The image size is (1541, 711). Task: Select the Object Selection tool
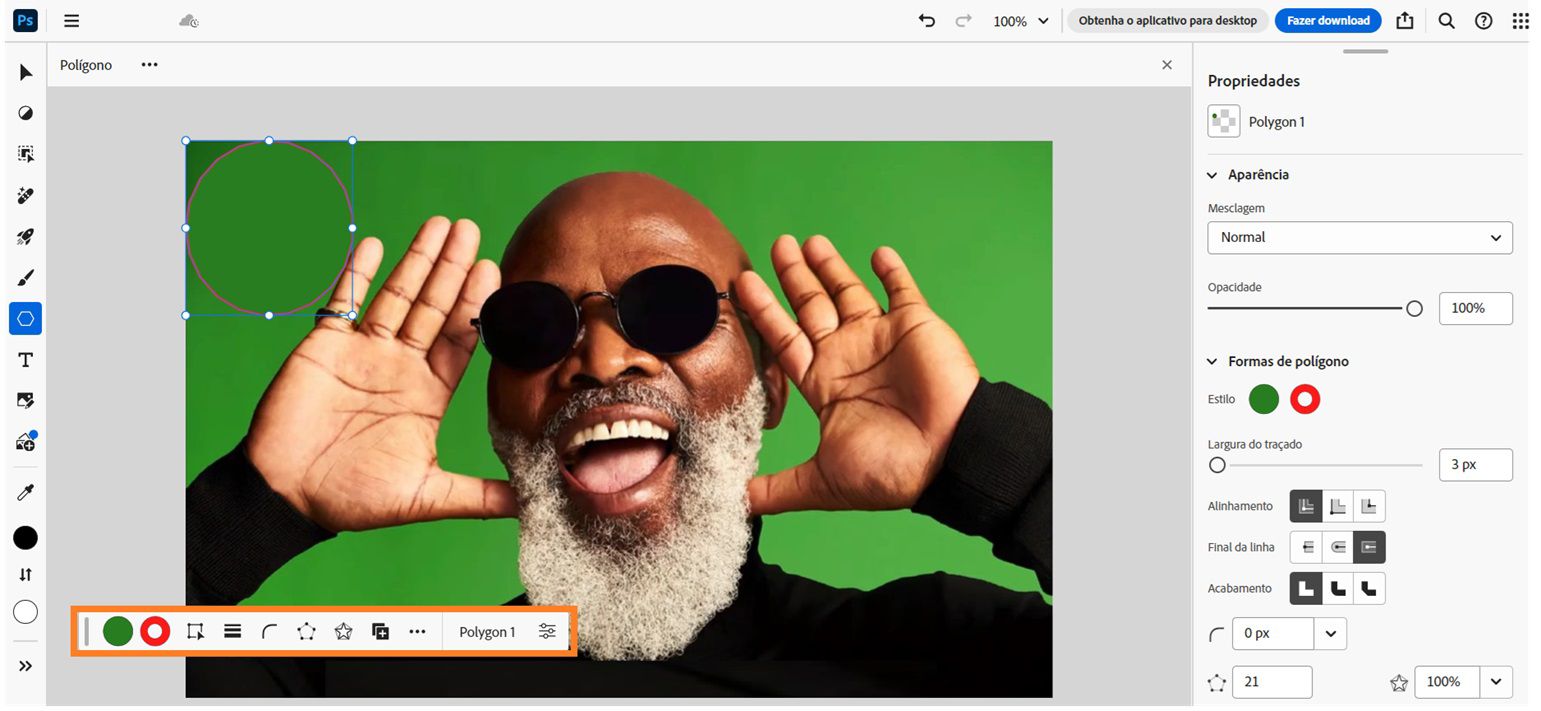click(x=25, y=153)
